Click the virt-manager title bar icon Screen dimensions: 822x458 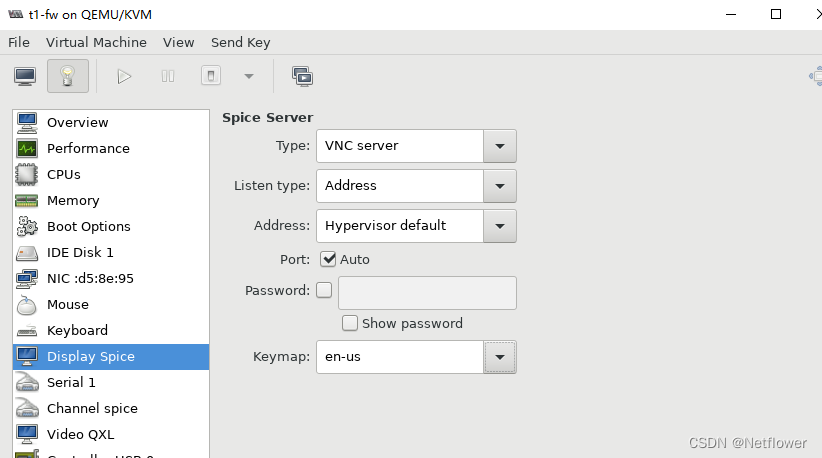coord(16,14)
